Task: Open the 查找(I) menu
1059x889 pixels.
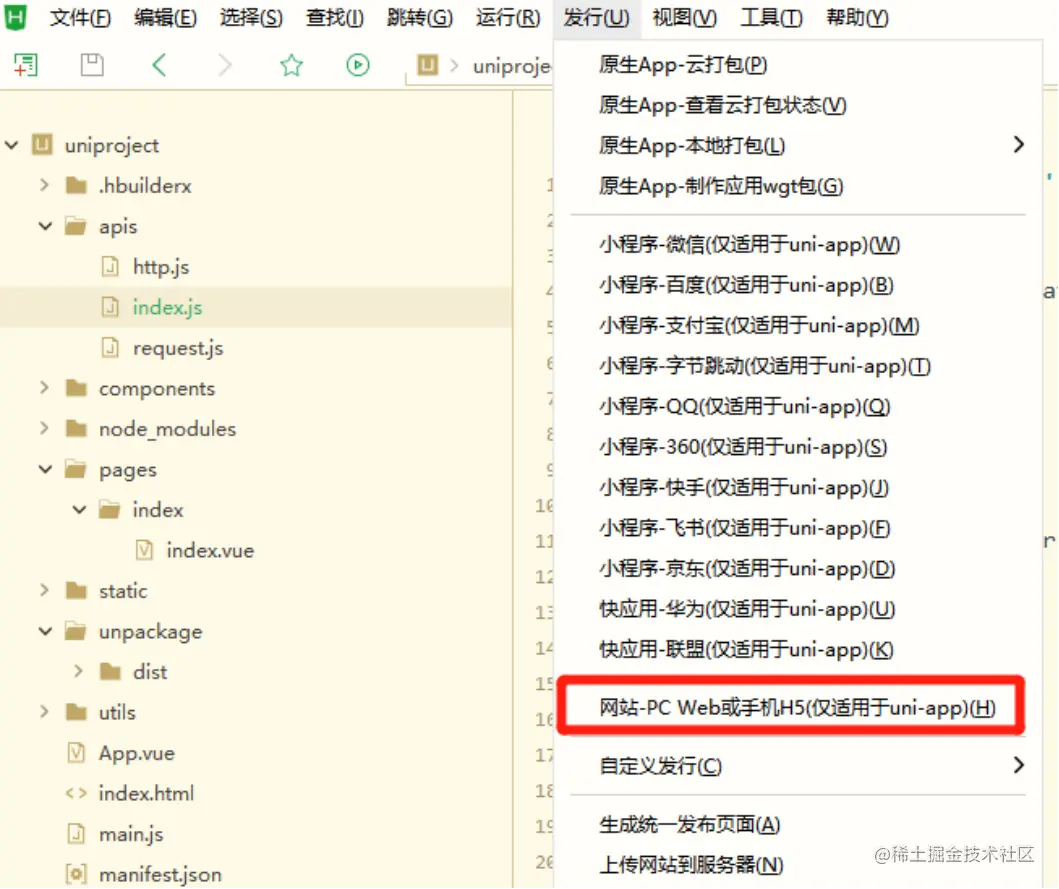Action: [x=335, y=18]
